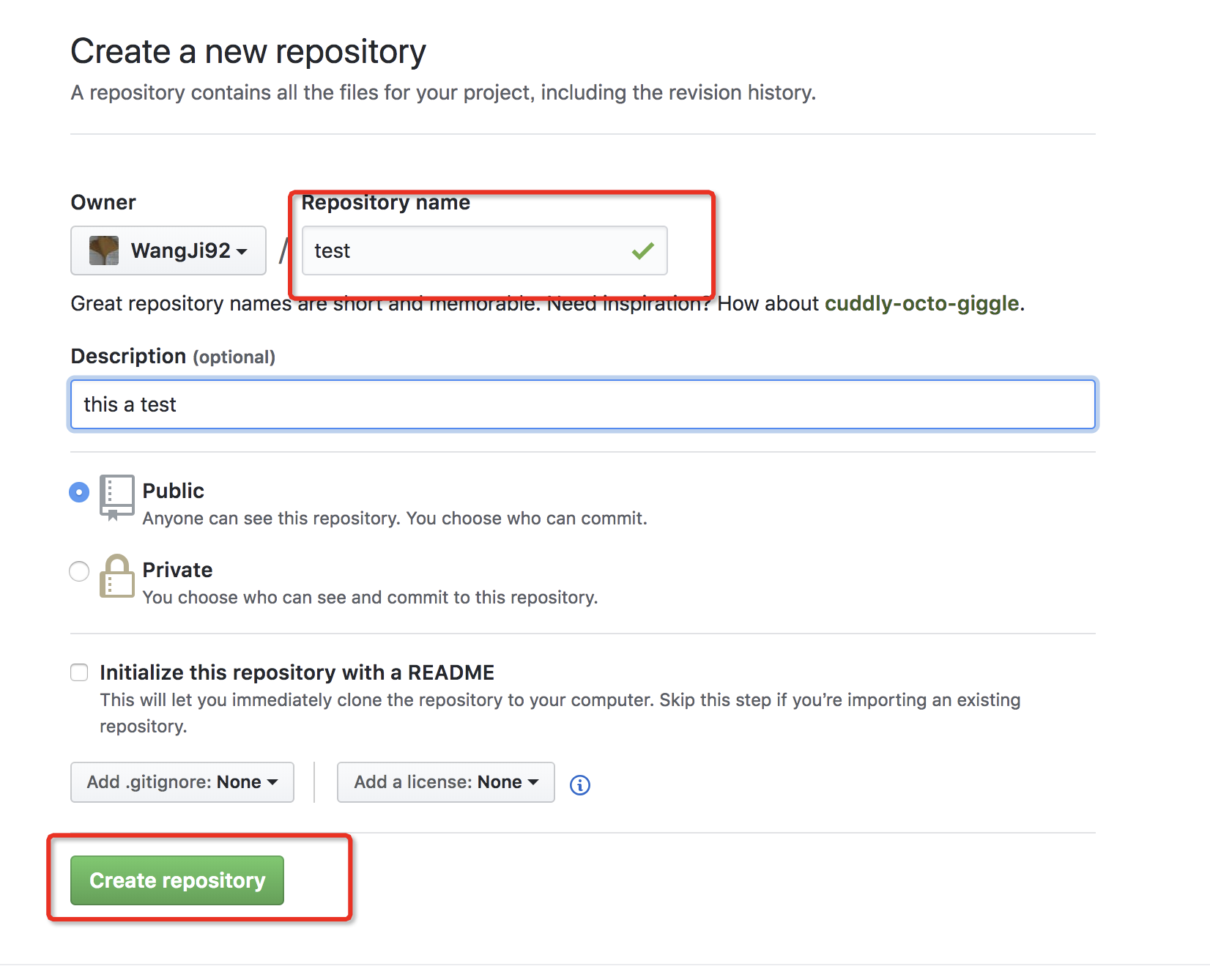Viewport: 1210px width, 980px height.
Task: Open the Add .gitignore dropdown
Action: coord(182,782)
